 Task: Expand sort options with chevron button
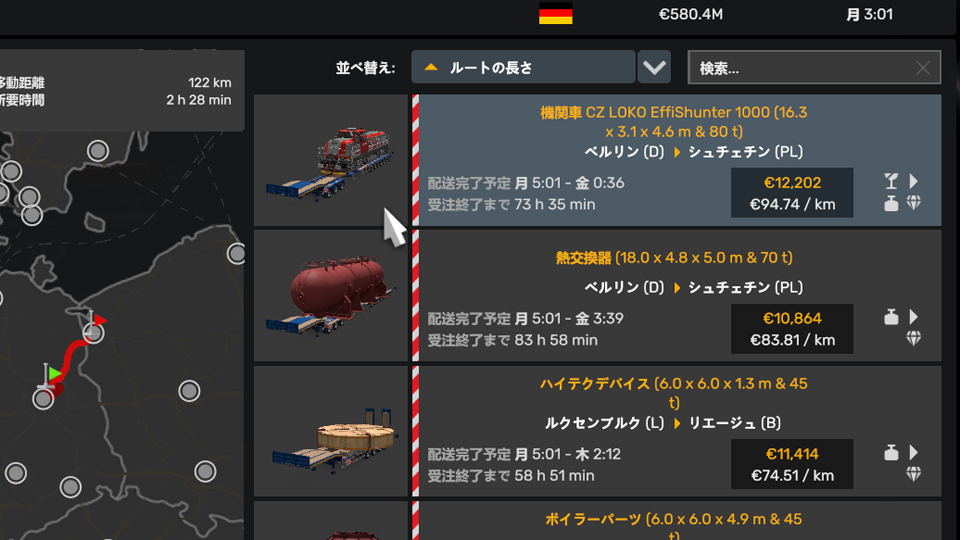point(654,67)
